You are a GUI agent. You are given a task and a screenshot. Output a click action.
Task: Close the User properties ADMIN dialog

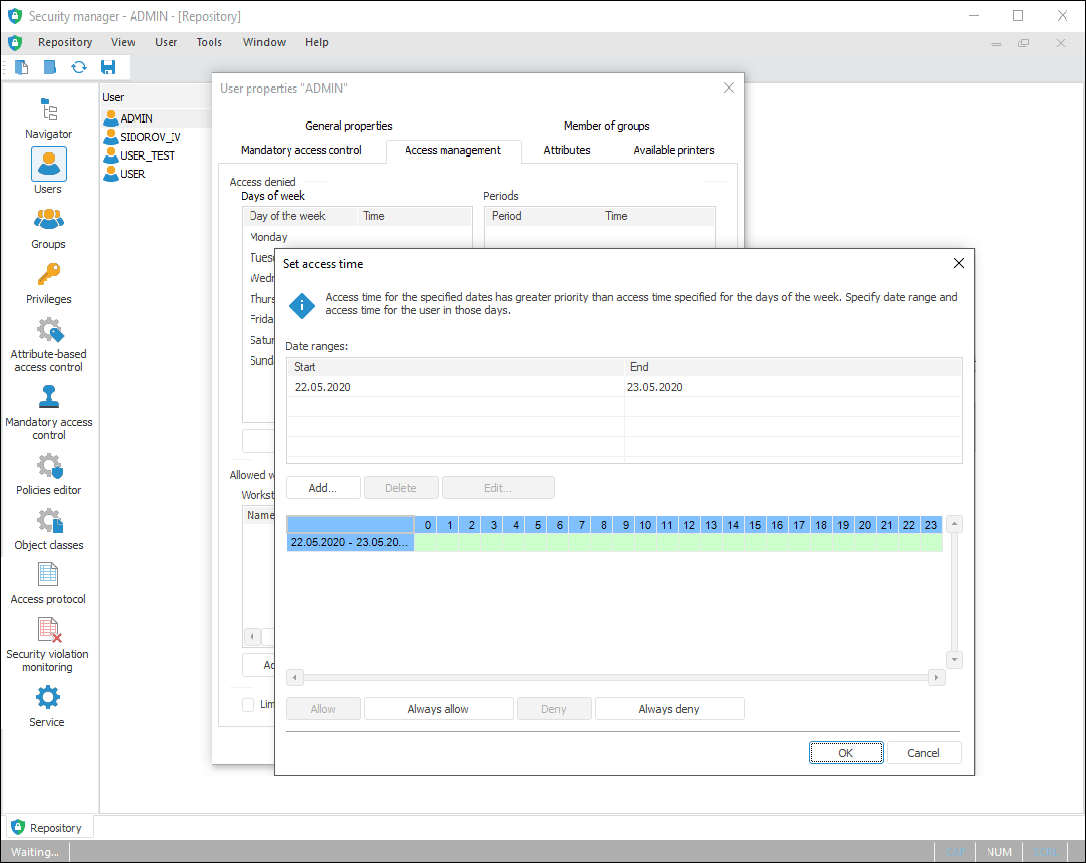click(729, 88)
